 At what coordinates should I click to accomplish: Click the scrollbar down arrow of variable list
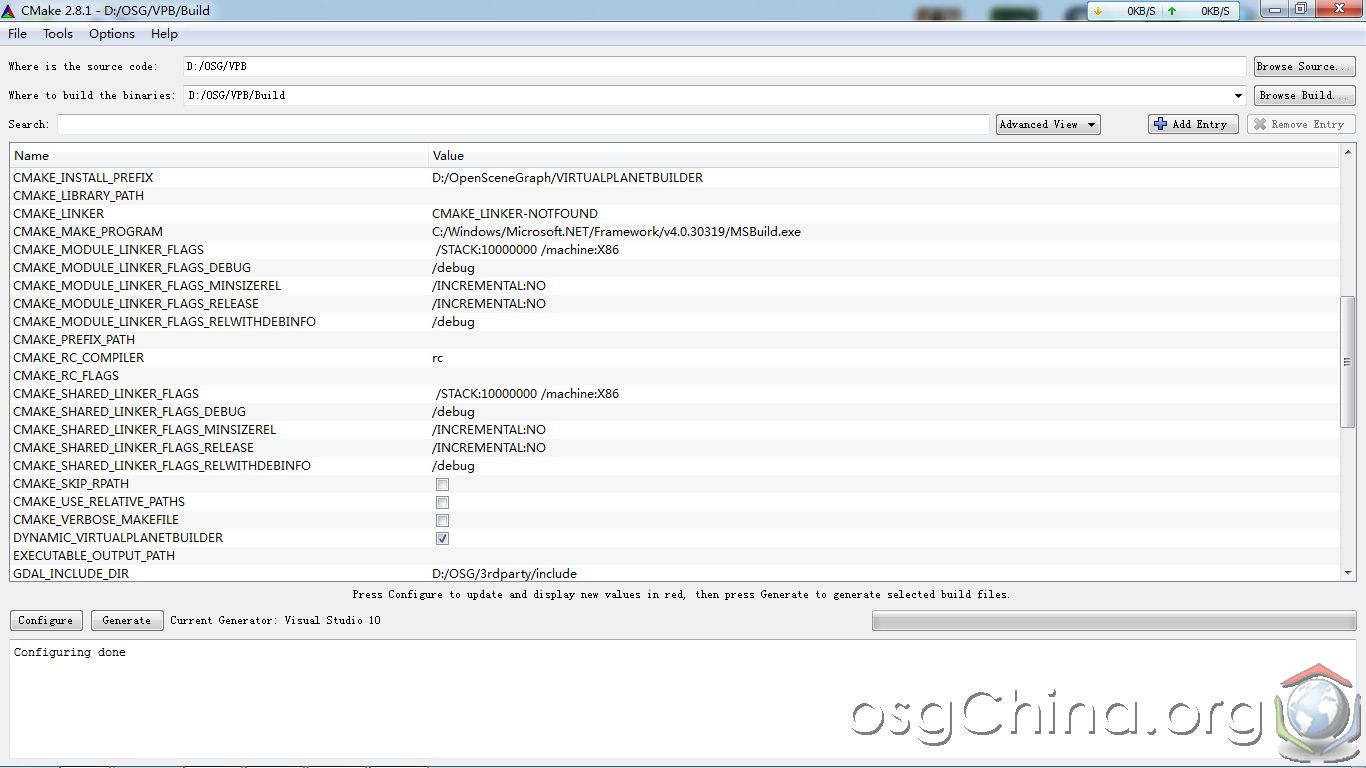pos(1347,573)
